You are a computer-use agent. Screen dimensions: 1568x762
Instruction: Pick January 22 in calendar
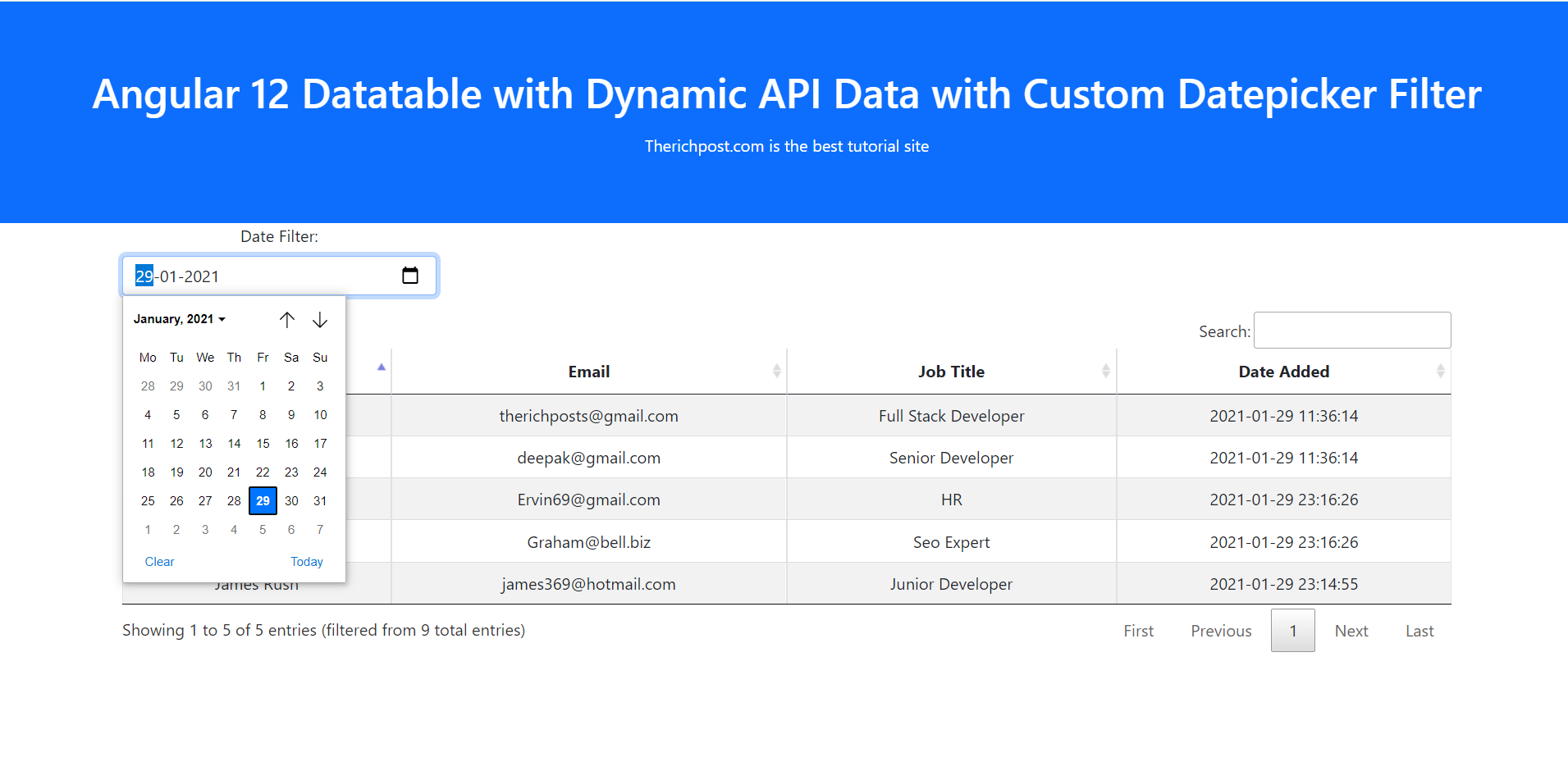coord(263,472)
